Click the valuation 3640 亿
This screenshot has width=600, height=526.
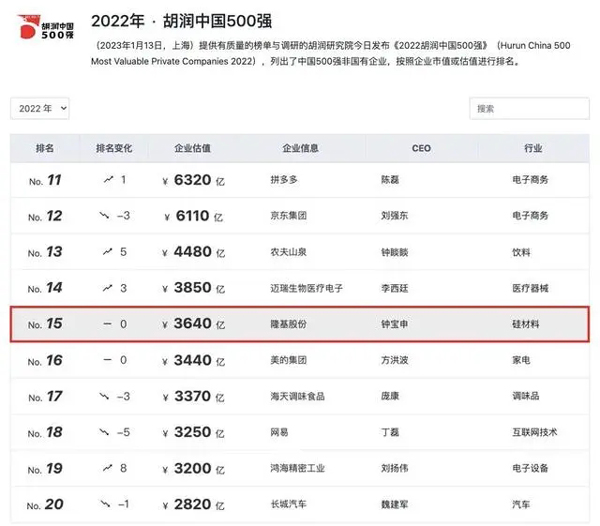(x=194, y=324)
